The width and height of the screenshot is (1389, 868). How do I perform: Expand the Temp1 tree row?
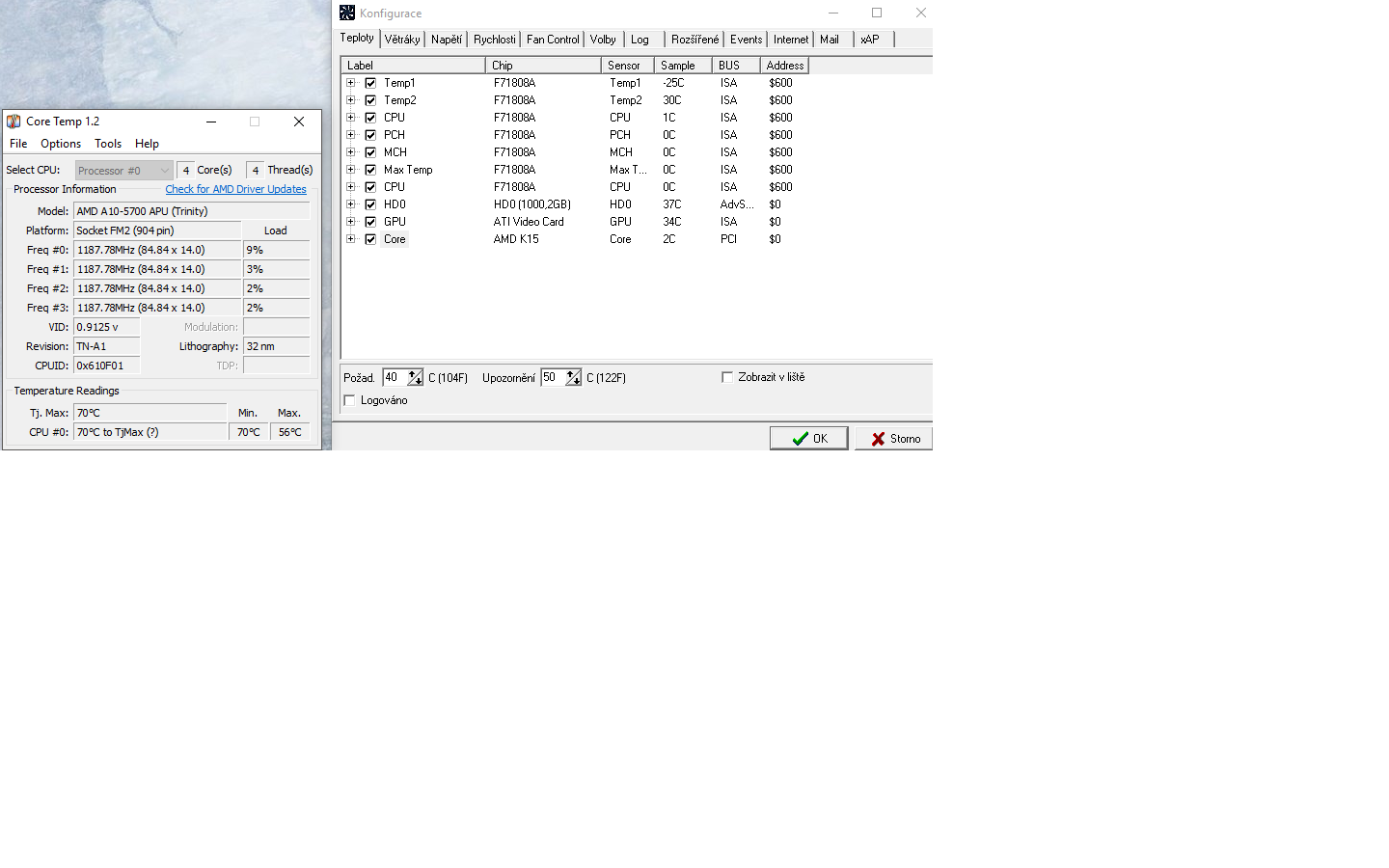351,83
